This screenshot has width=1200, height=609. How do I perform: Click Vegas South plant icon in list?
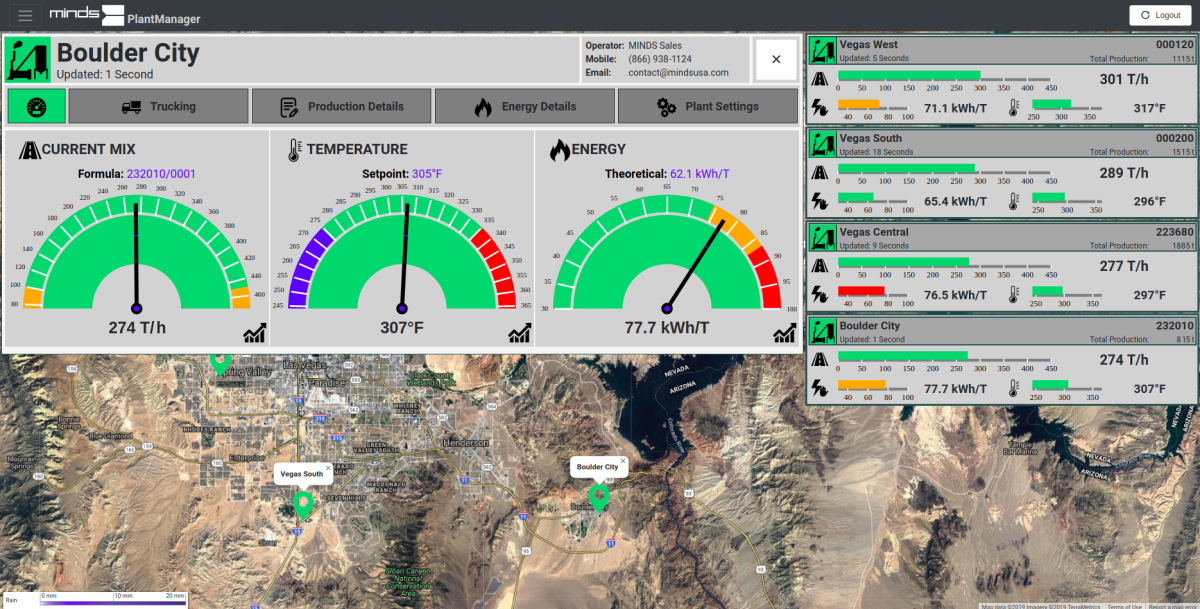tap(822, 145)
